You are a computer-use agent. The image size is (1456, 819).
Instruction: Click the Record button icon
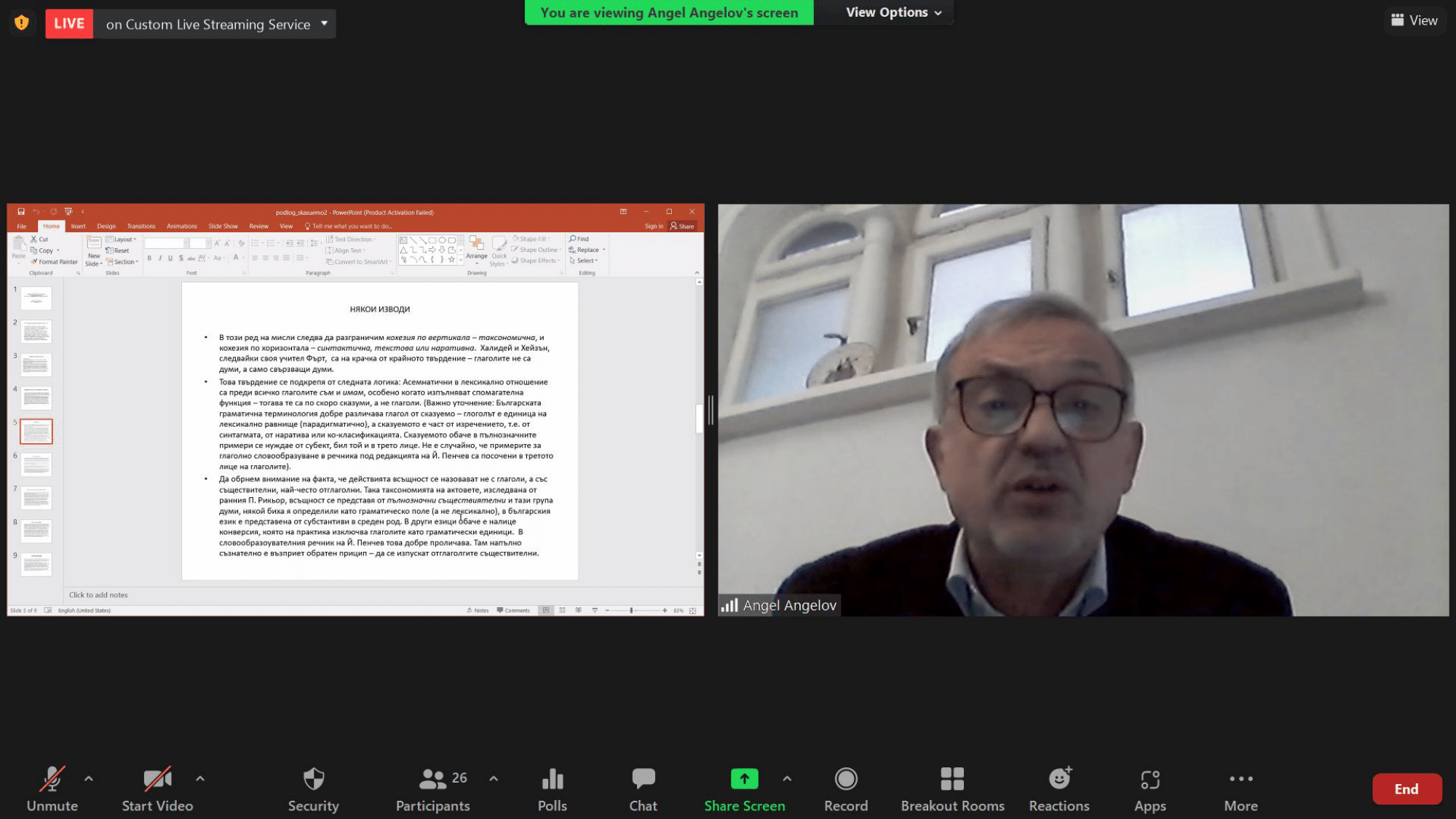845,780
